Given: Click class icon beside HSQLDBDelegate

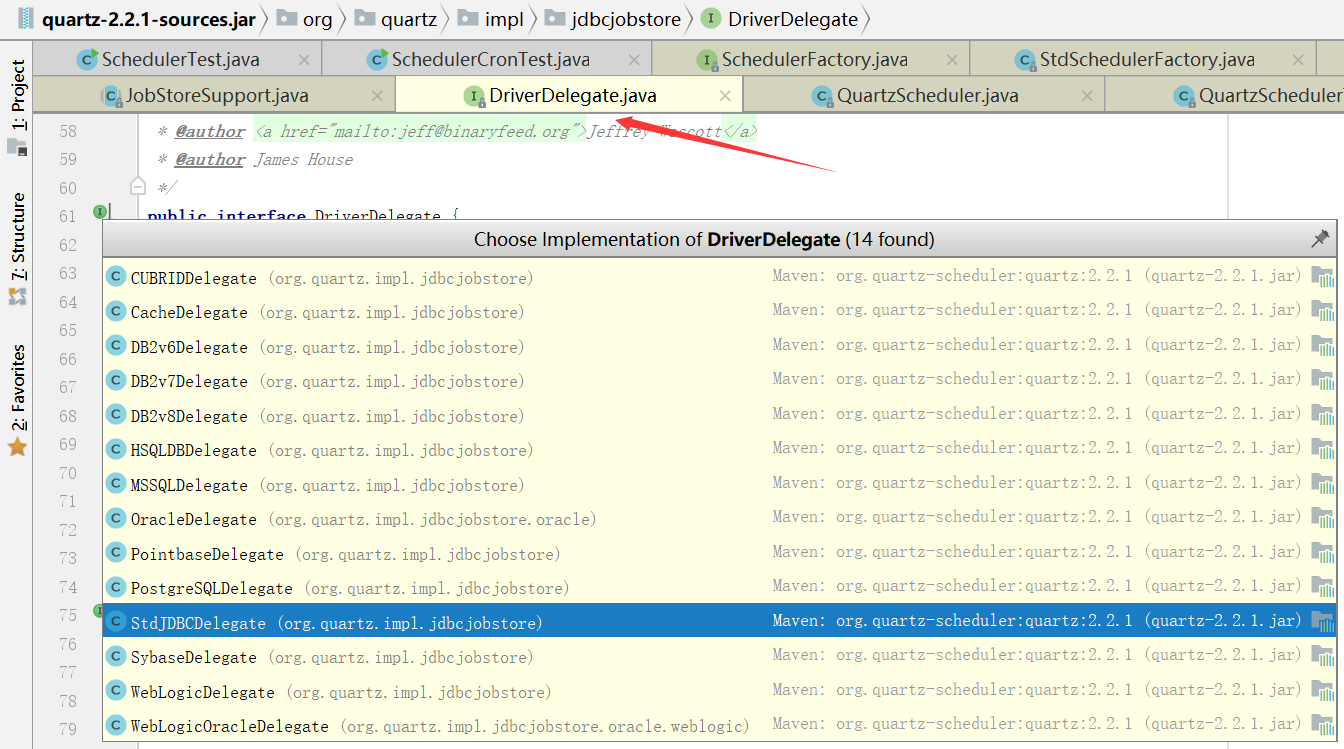Looking at the screenshot, I should tap(116, 450).
